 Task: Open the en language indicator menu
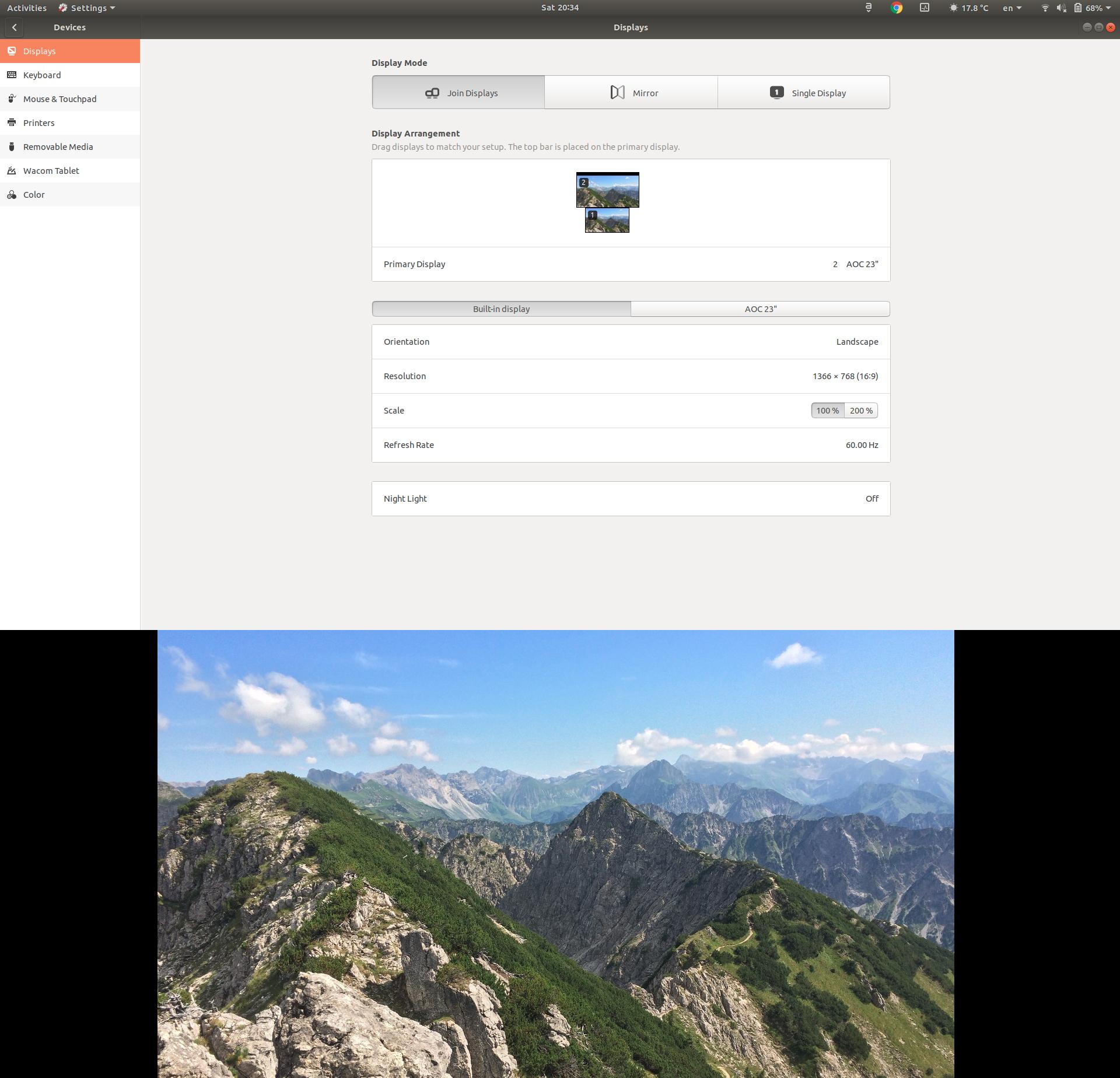[x=1011, y=8]
